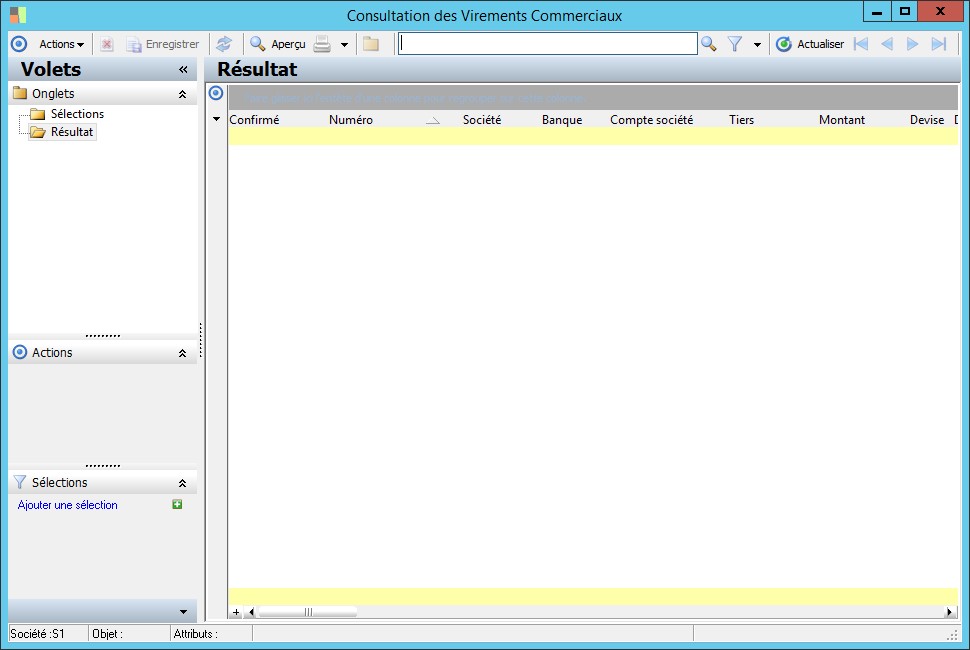
Task: Click the printer icon
Action: point(322,44)
